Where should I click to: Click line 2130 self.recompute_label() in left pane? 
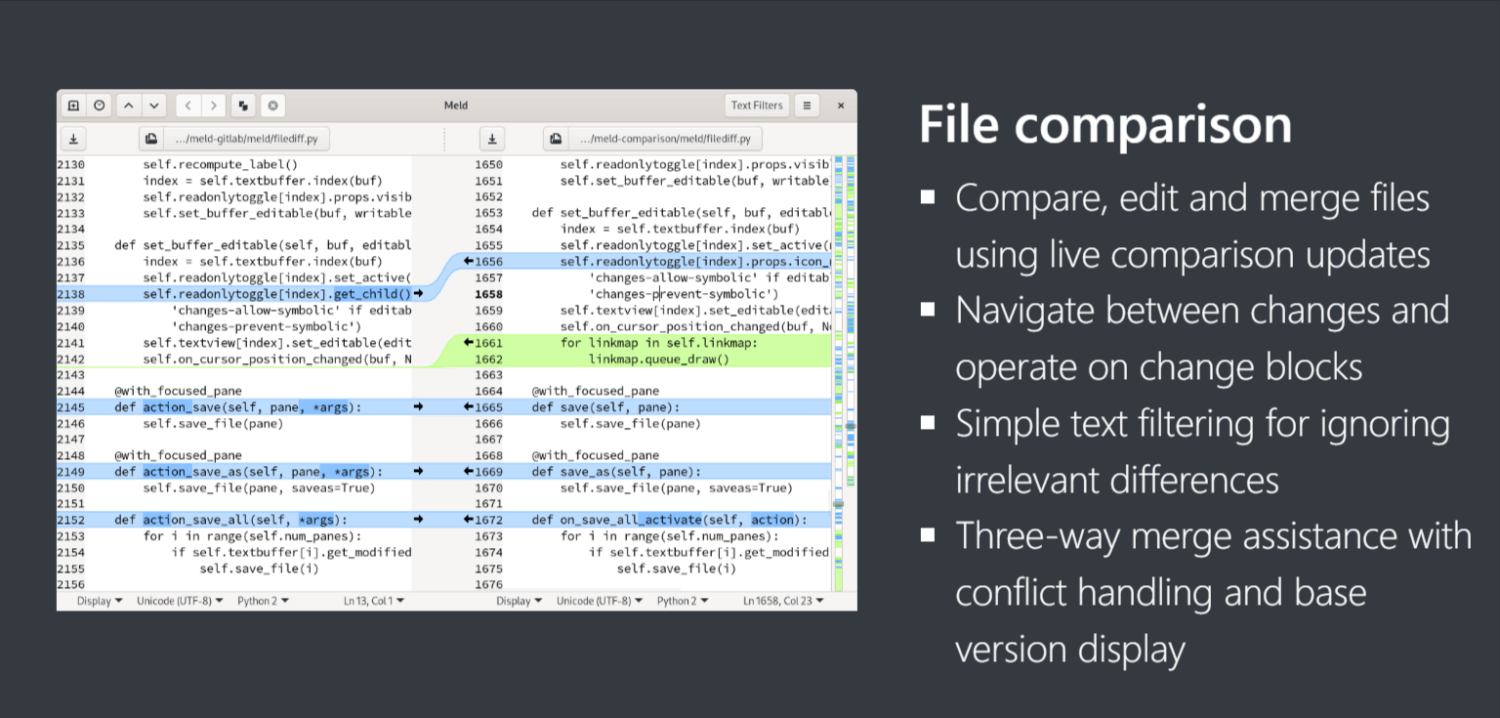tap(220, 165)
